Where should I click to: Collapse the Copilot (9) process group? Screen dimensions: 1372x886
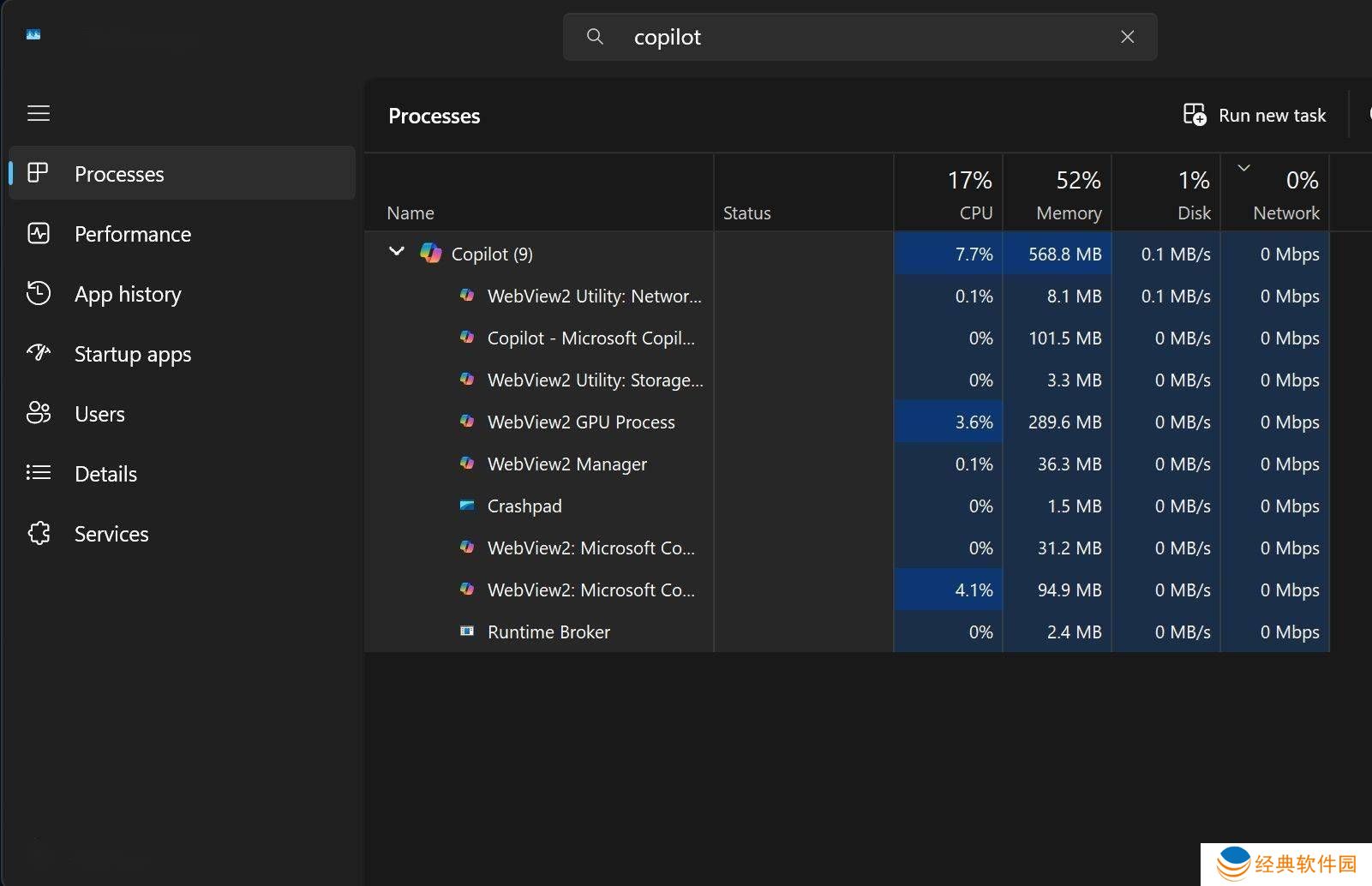[396, 252]
